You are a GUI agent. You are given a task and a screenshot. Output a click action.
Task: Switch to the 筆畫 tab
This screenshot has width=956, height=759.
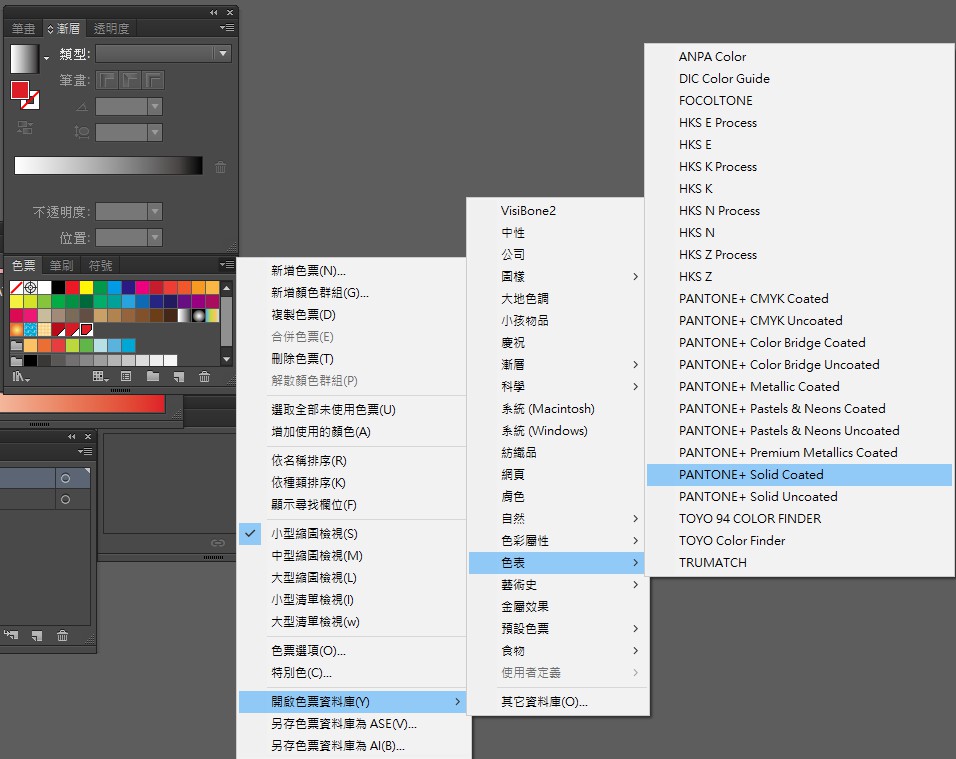pos(24,28)
